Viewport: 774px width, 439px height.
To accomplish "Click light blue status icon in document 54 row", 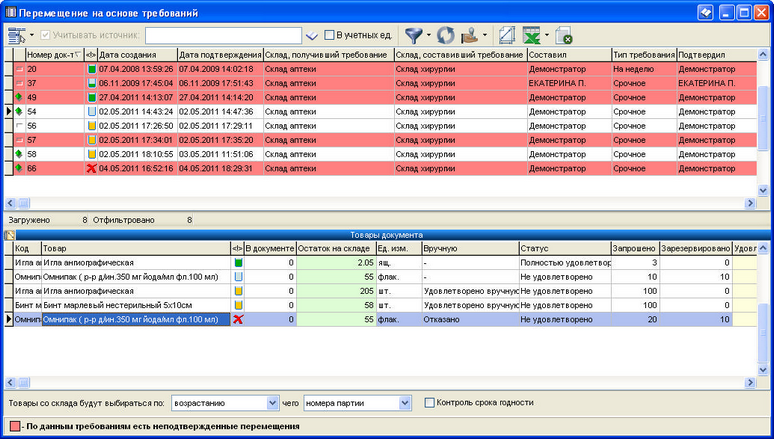I will [x=91, y=112].
